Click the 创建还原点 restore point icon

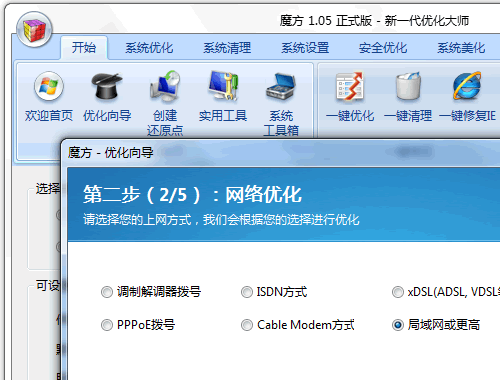pos(165,86)
